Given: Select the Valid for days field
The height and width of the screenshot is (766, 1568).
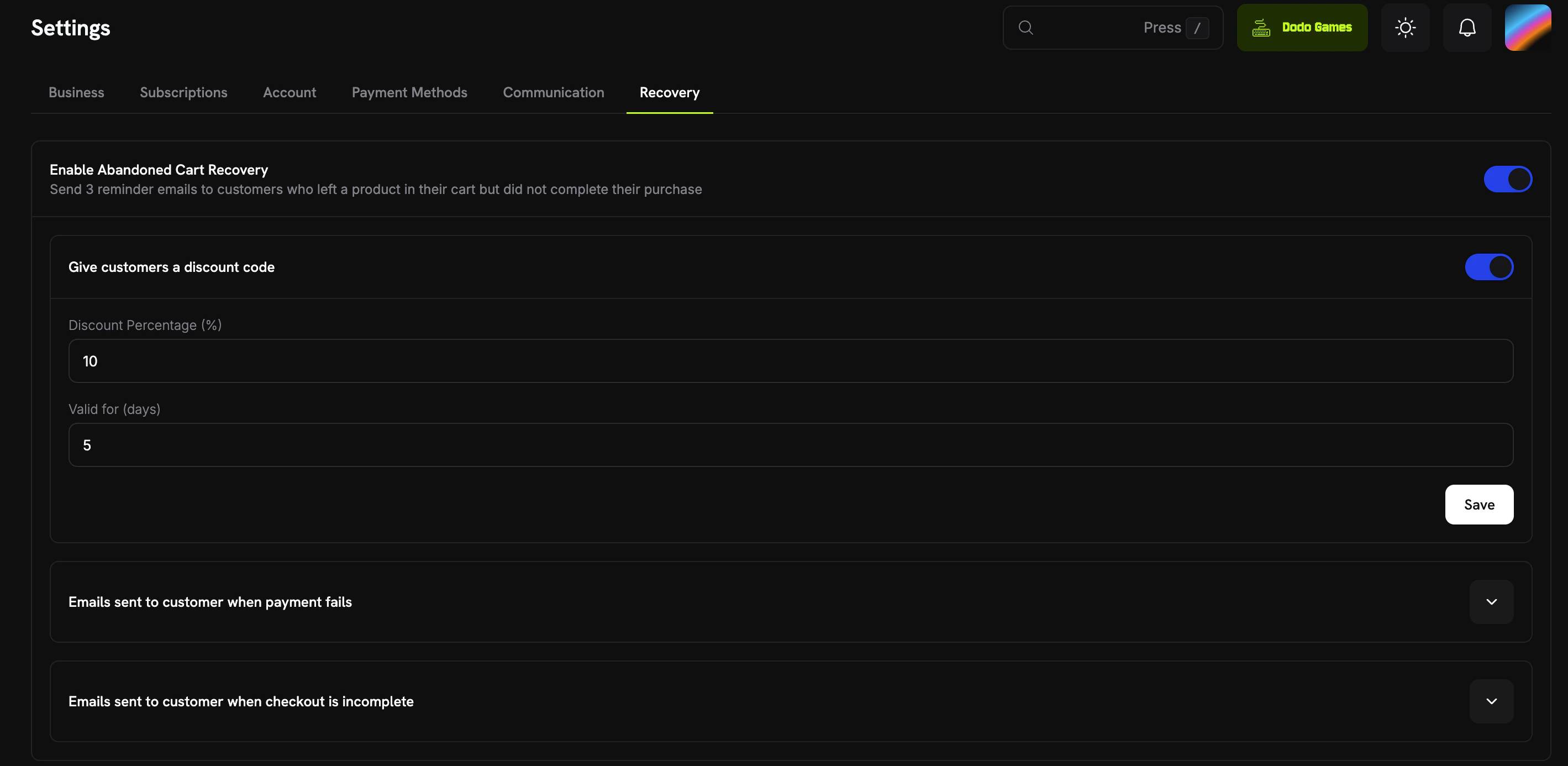Looking at the screenshot, I should (790, 445).
